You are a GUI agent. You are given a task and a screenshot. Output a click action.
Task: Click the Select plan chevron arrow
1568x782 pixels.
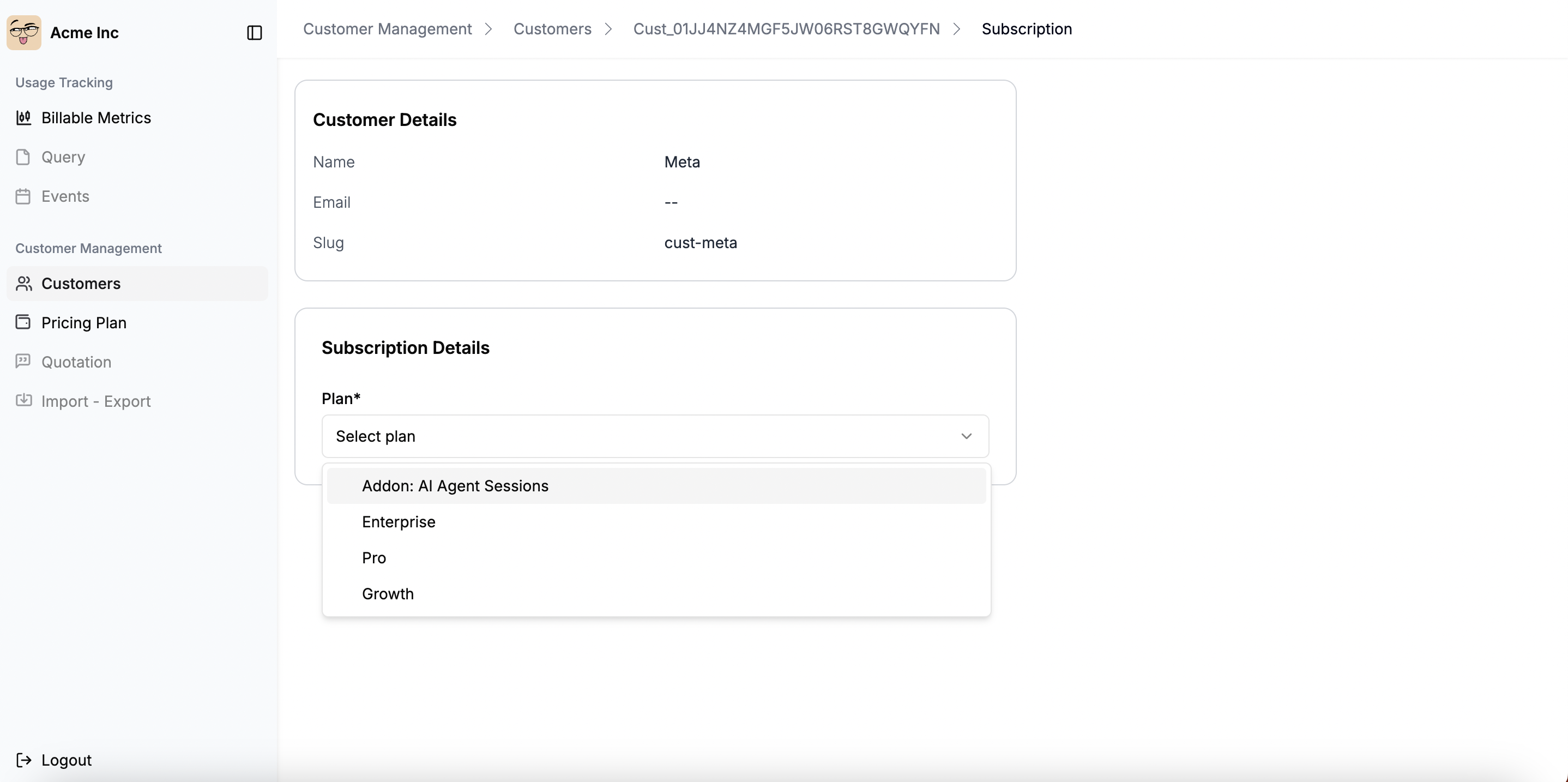tap(966, 436)
